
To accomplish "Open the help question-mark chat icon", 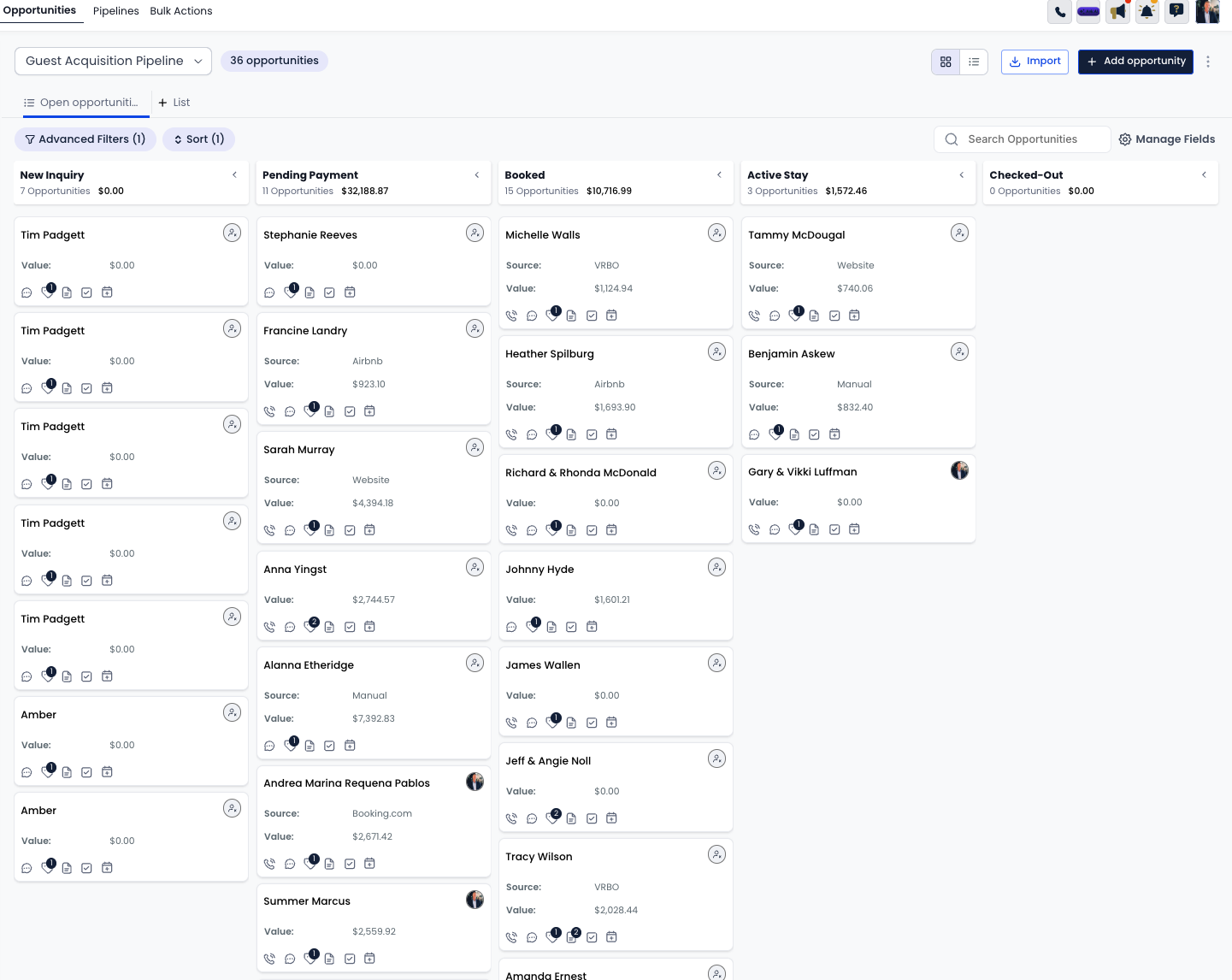I will [1176, 11].
